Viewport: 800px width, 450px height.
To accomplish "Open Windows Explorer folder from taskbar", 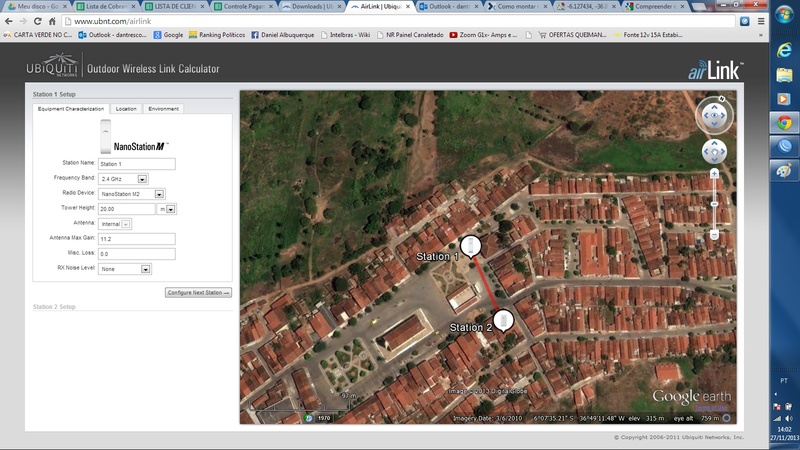I will tap(784, 74).
